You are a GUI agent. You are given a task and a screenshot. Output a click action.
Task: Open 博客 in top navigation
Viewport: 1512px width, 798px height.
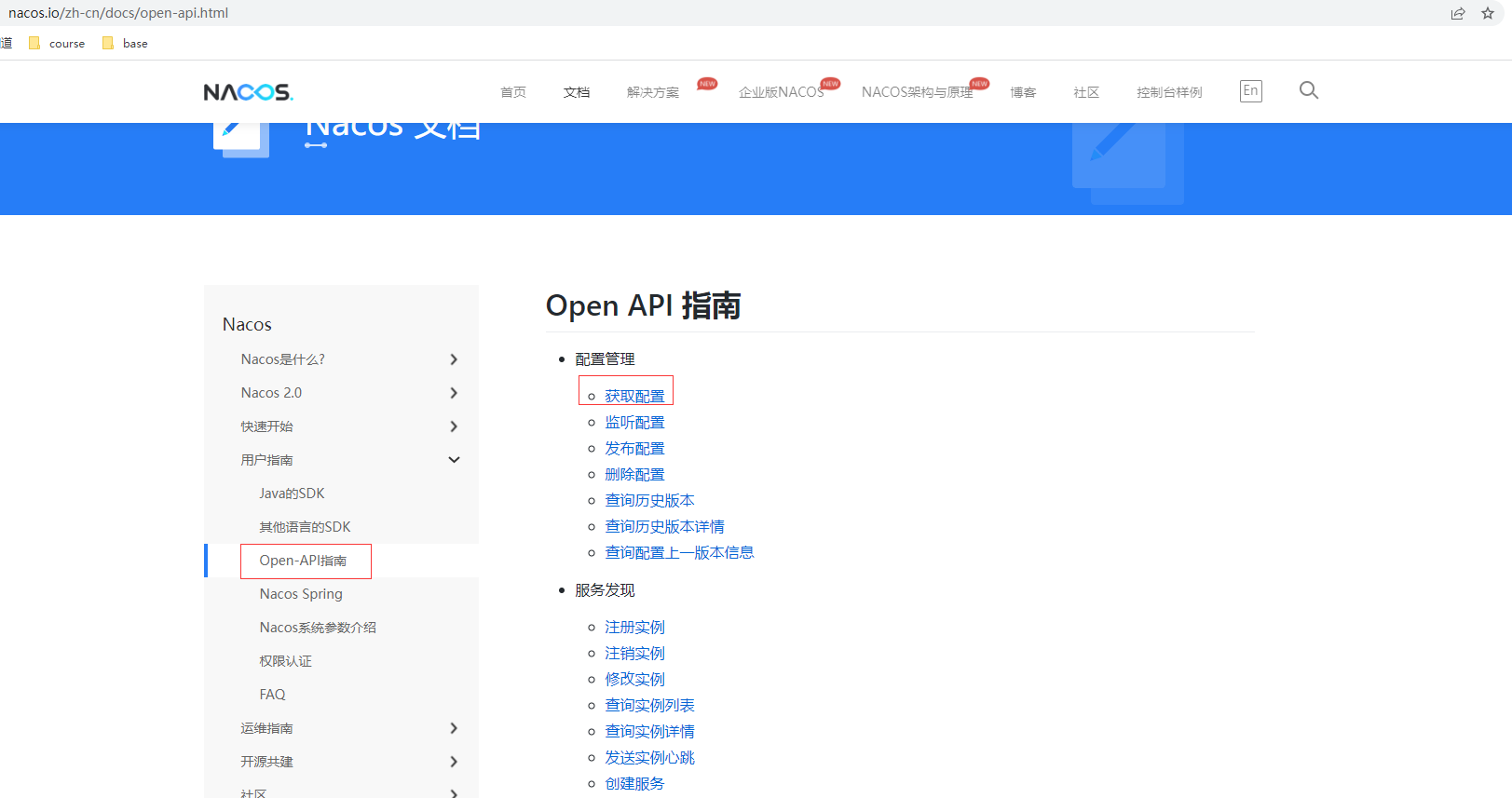point(1023,92)
